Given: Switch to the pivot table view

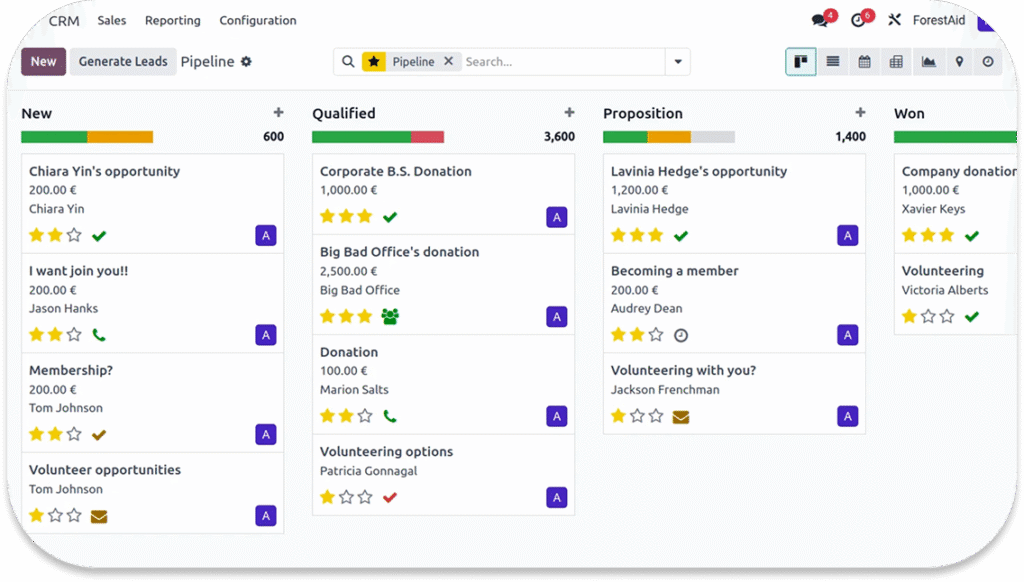Looking at the screenshot, I should pyautogui.click(x=896, y=62).
